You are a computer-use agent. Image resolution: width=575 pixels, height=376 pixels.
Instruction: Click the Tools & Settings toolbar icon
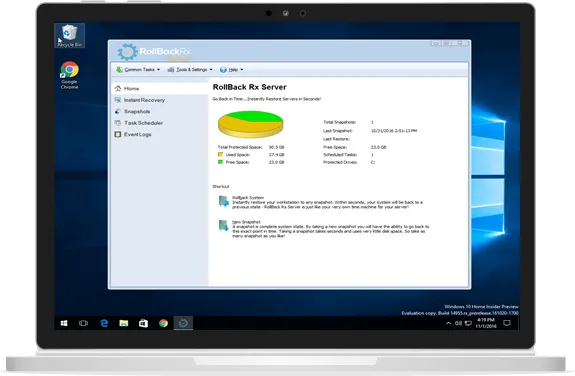coord(171,70)
